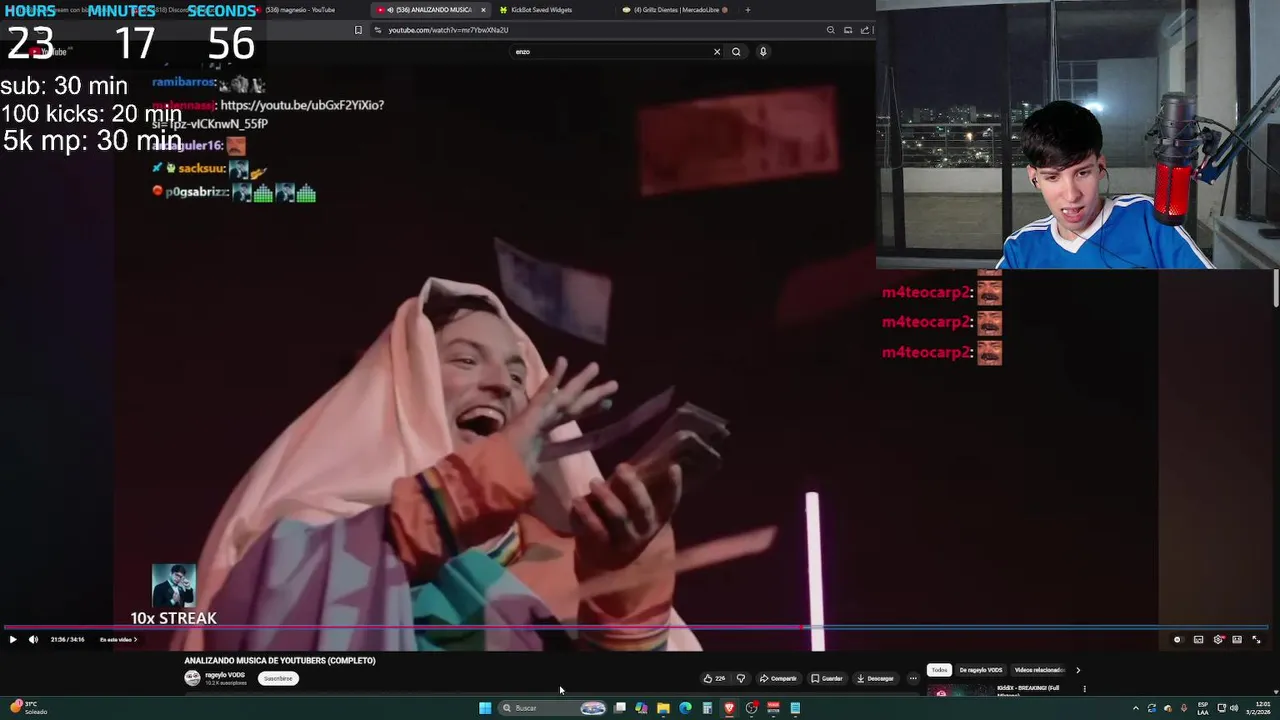Open Brave browser from the taskbar

tap(729, 708)
